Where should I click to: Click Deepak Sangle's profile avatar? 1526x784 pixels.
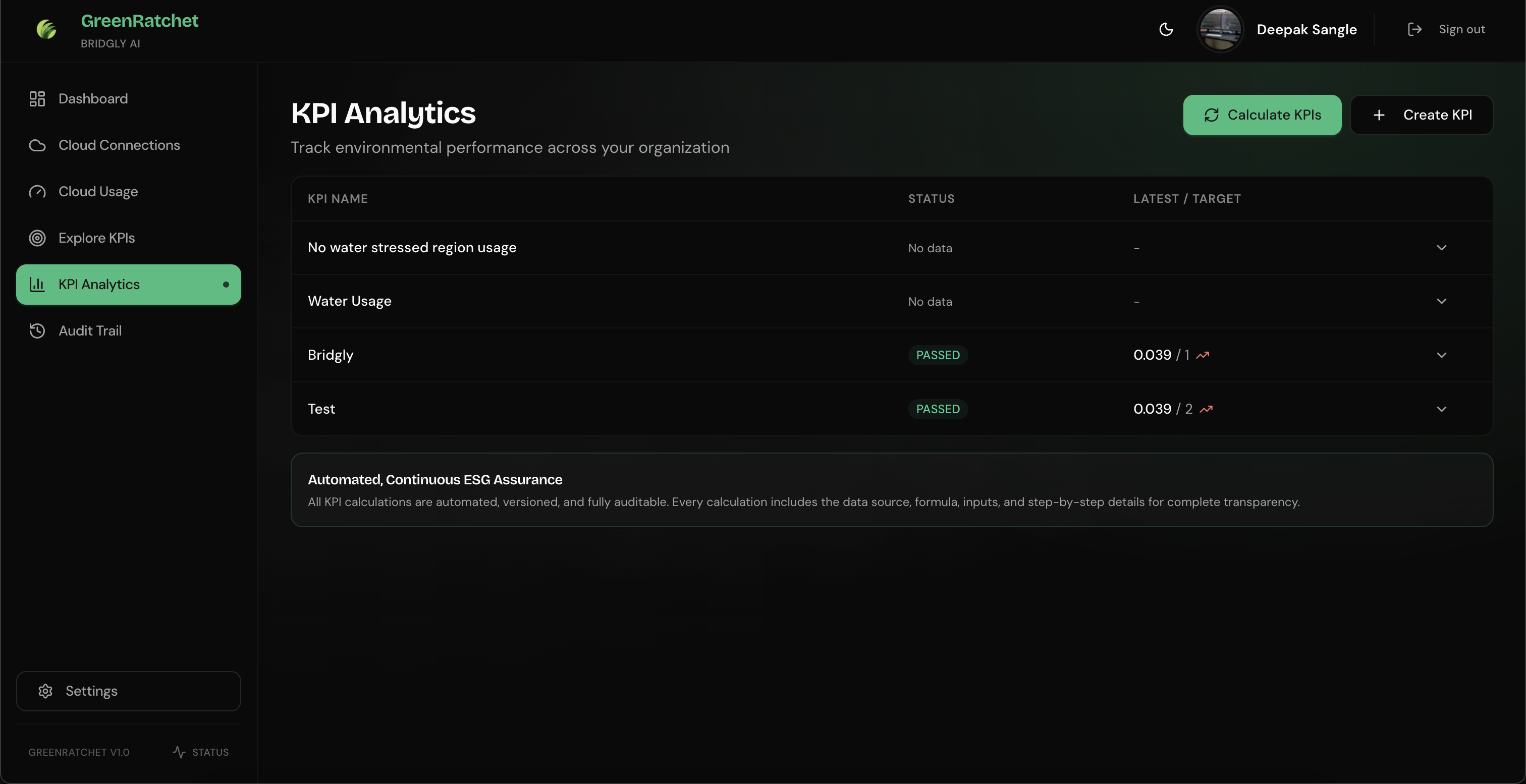(1220, 29)
